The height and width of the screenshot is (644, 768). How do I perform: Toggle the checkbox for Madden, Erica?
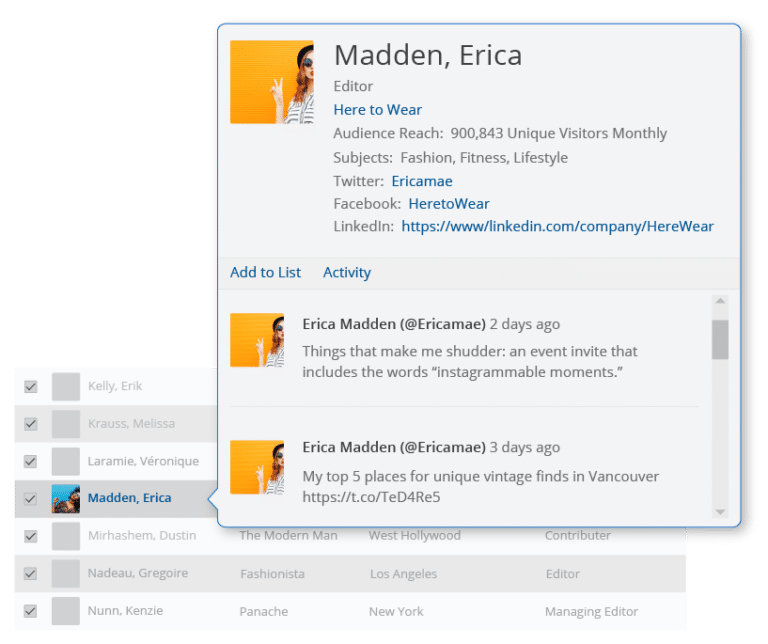click(x=31, y=498)
